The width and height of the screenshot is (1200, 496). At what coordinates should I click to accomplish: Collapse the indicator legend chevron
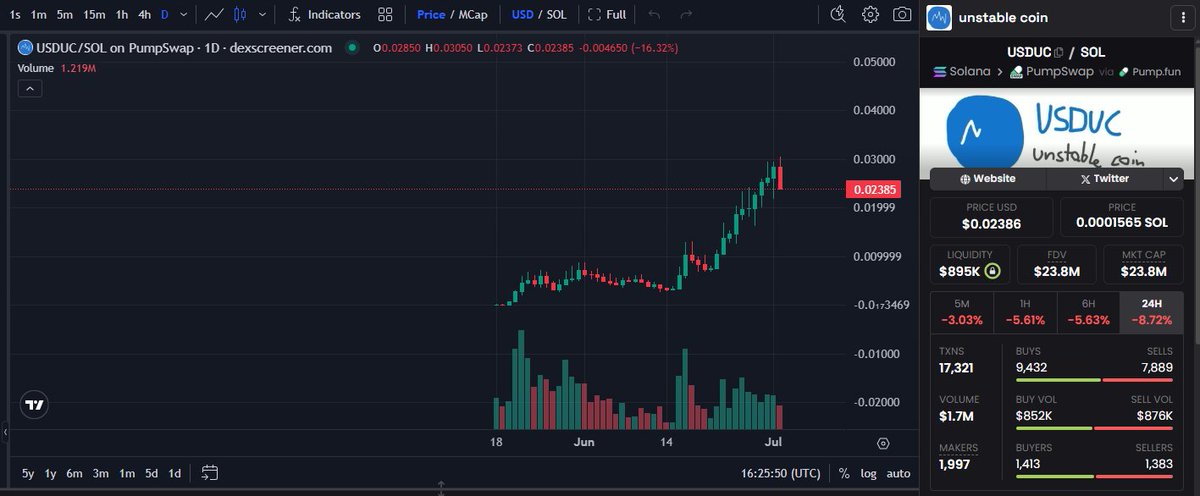tap(29, 89)
